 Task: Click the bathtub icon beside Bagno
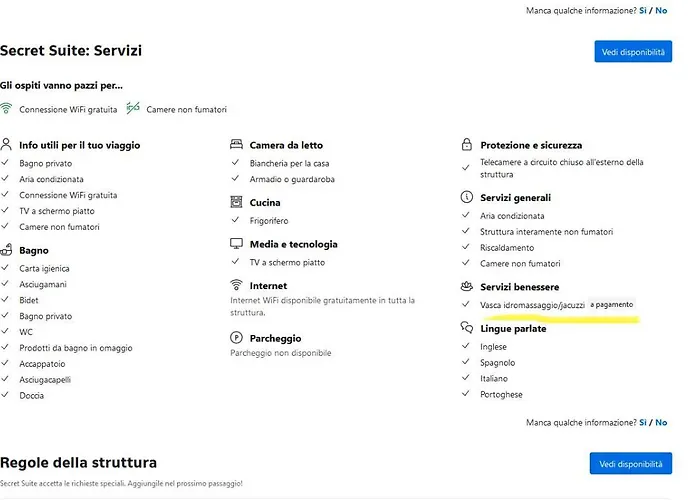(x=7, y=250)
